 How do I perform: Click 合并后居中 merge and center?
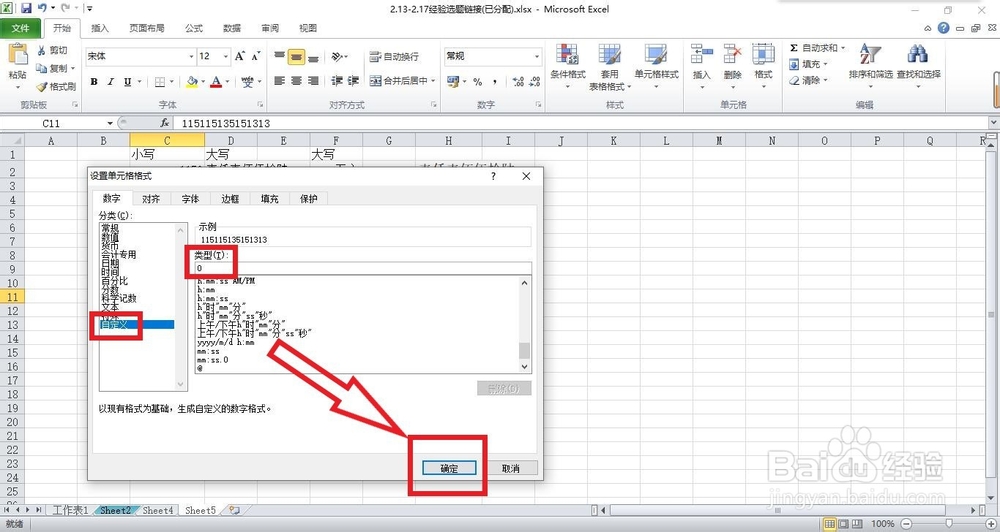399,81
